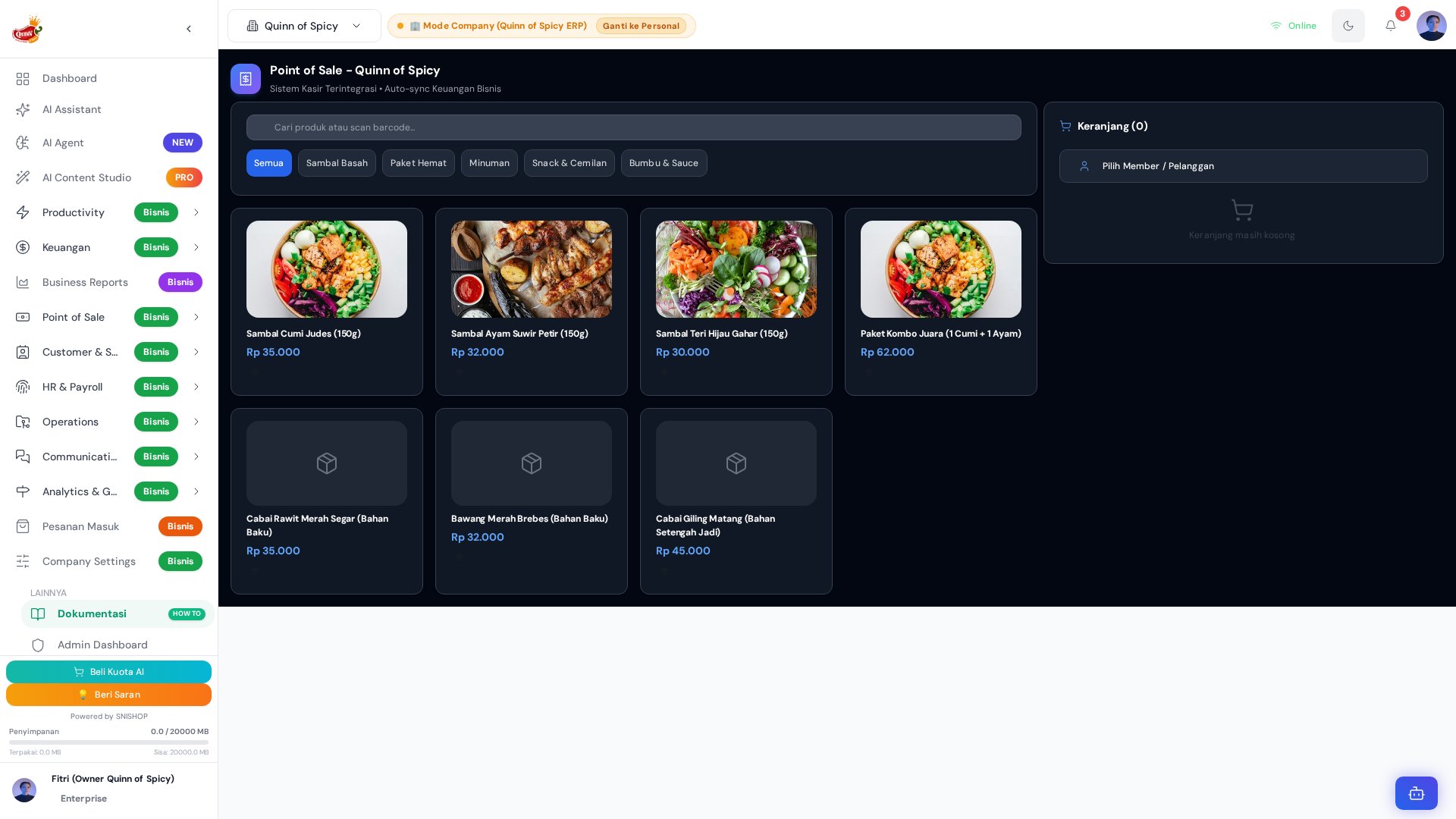Screen dimensions: 1456x819
Task: Switch mode with Ganti ke Personal
Action: click(x=641, y=26)
